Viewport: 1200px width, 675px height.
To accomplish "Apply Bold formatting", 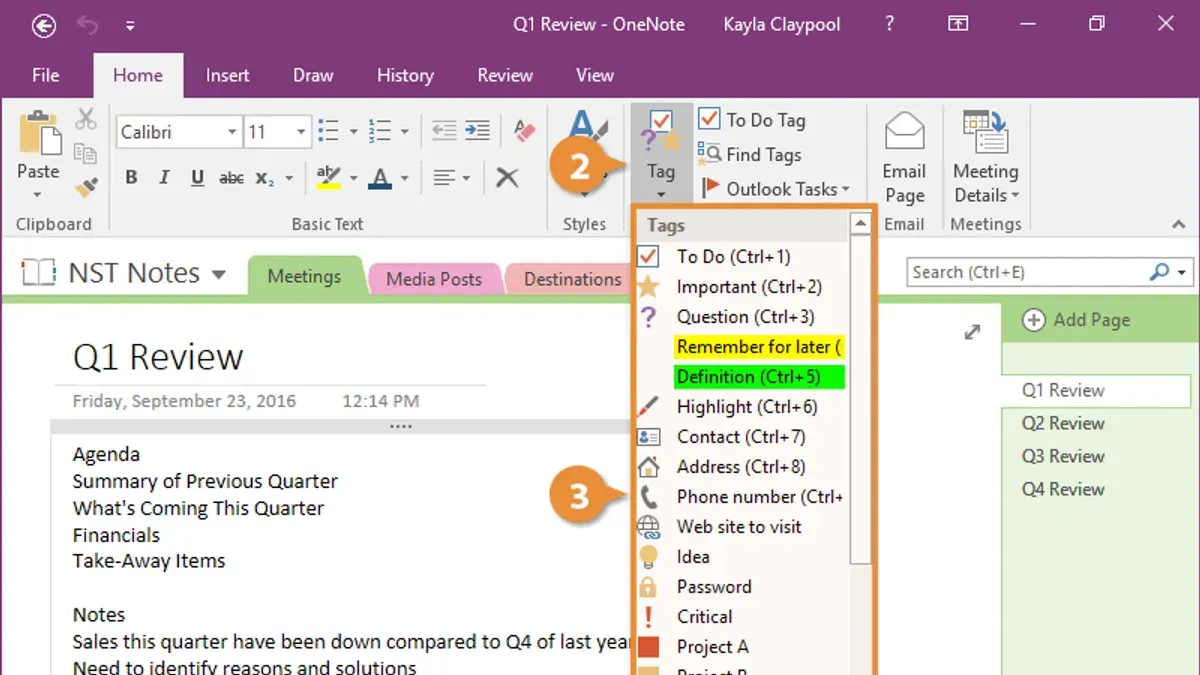I will click(131, 178).
